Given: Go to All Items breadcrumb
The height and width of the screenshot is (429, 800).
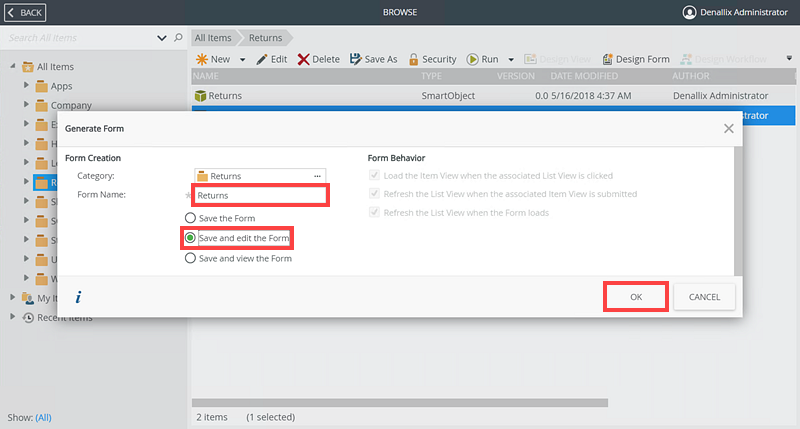Looking at the screenshot, I should coord(213,38).
